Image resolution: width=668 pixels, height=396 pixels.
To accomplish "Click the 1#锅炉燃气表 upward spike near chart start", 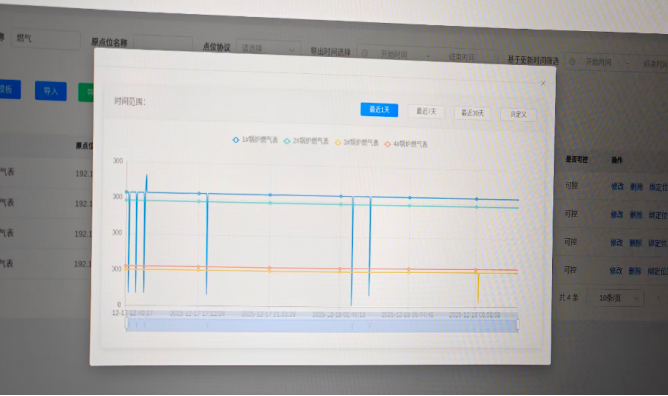I will [146, 183].
